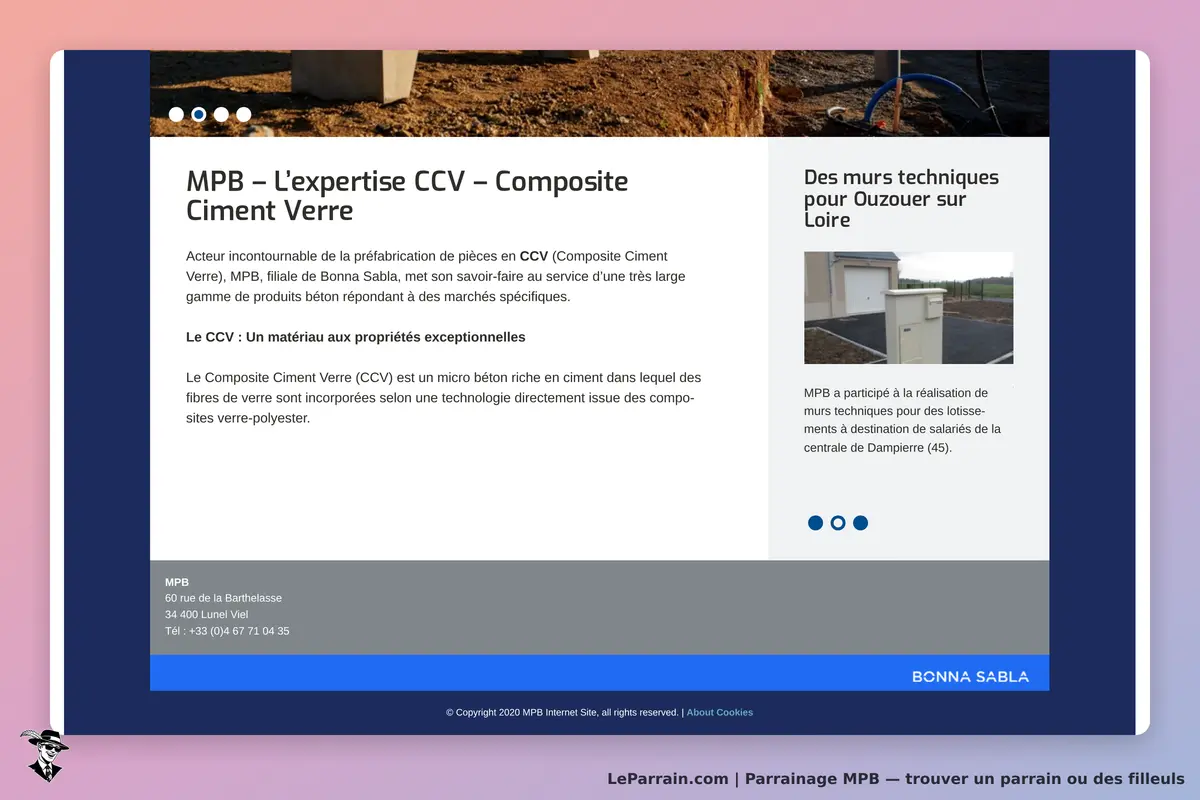1200x800 pixels.
Task: Click the address line 60 rue de la Barthelasse
Action: point(223,598)
